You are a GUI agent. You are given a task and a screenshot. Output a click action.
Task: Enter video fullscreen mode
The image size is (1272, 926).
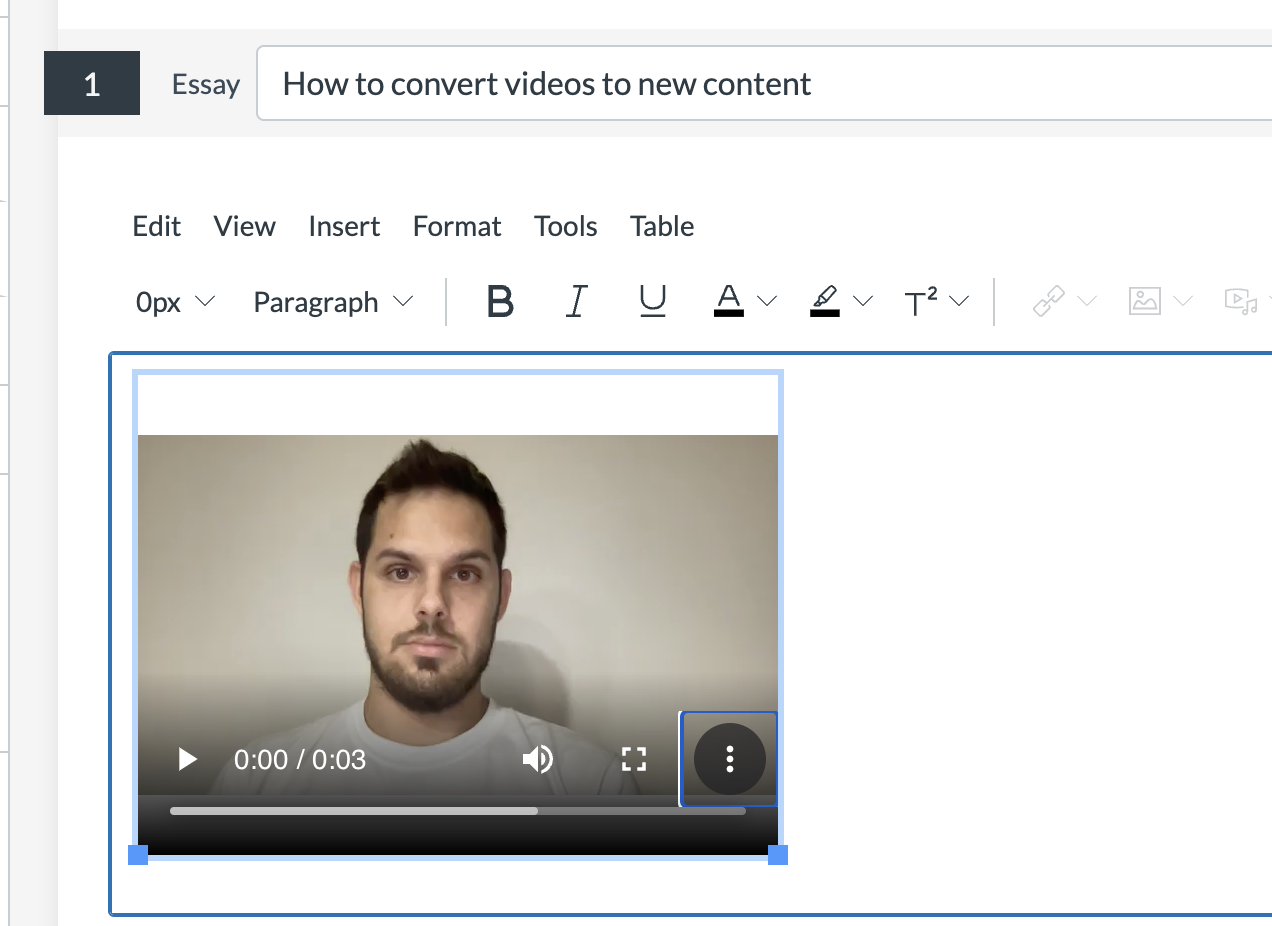pos(634,760)
